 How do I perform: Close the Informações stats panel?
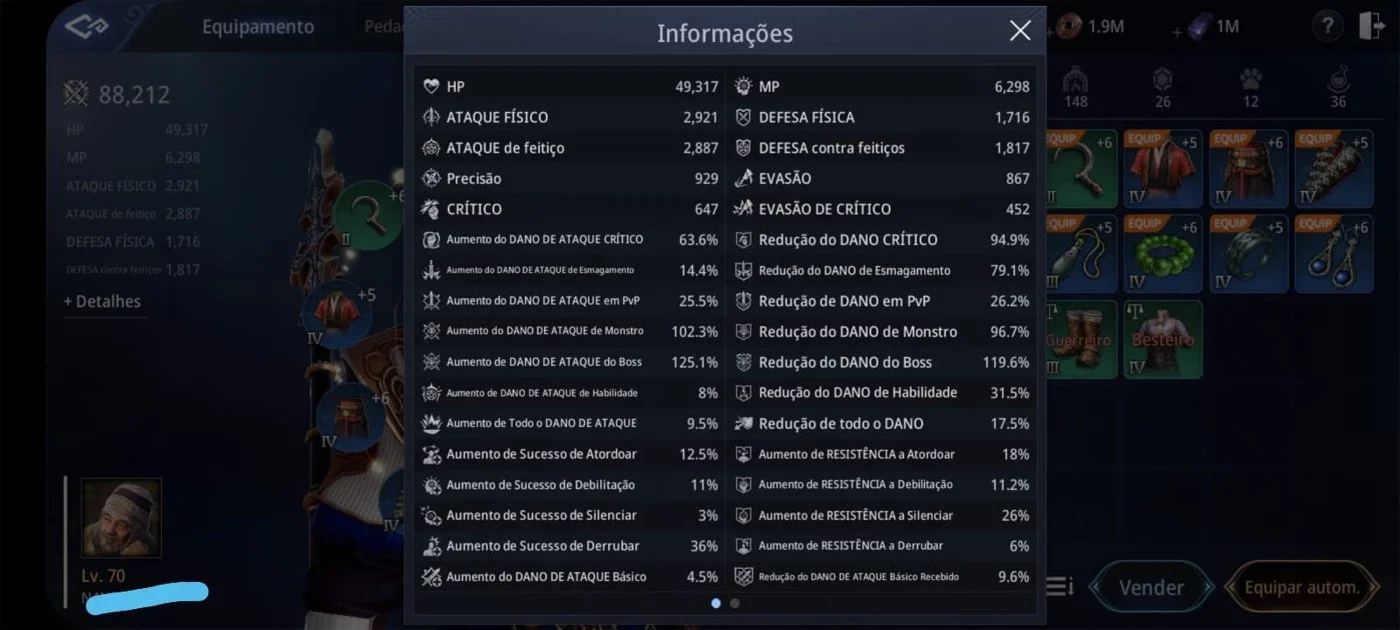tap(1020, 31)
